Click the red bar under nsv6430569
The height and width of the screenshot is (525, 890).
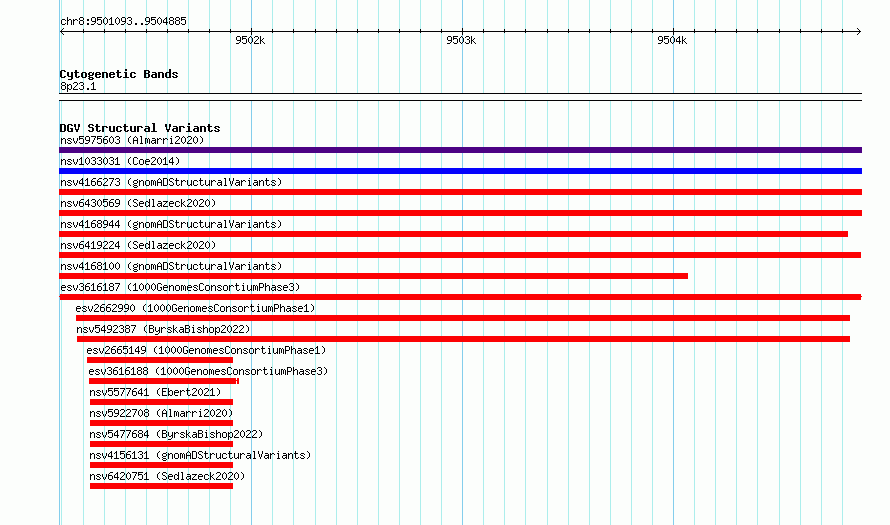click(x=460, y=213)
